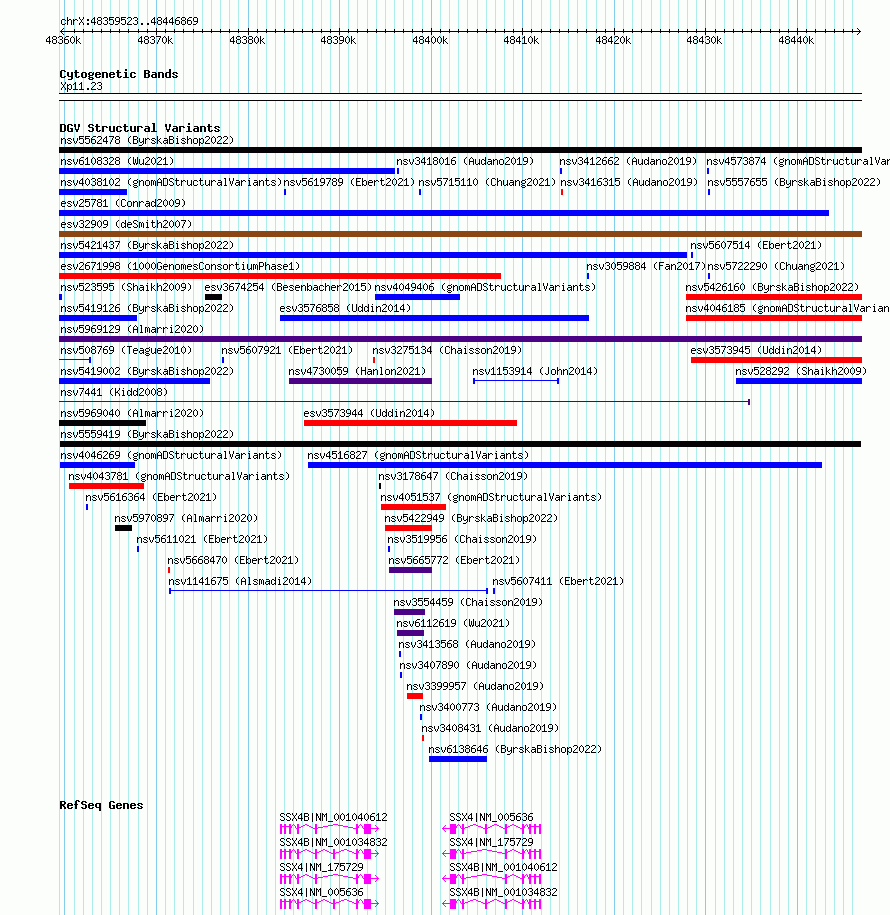Click the nsv5419126 (ByrskaBishop2022) label
The image size is (890, 915).
(x=147, y=309)
